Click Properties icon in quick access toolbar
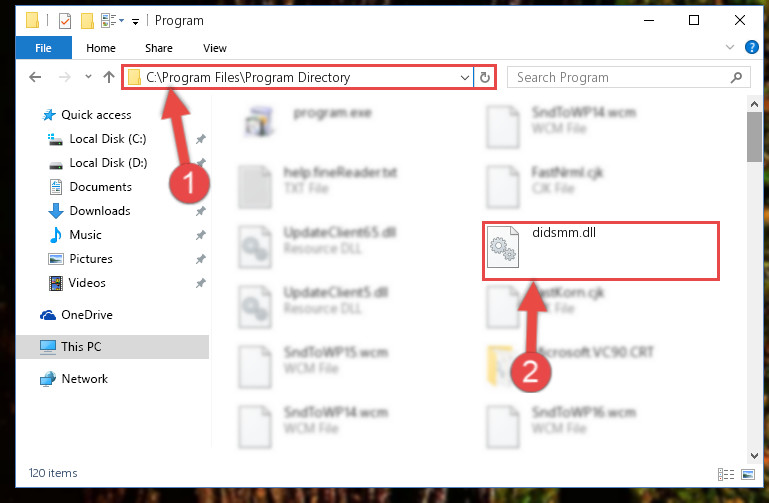Image resolution: width=769 pixels, height=503 pixels. (65, 21)
